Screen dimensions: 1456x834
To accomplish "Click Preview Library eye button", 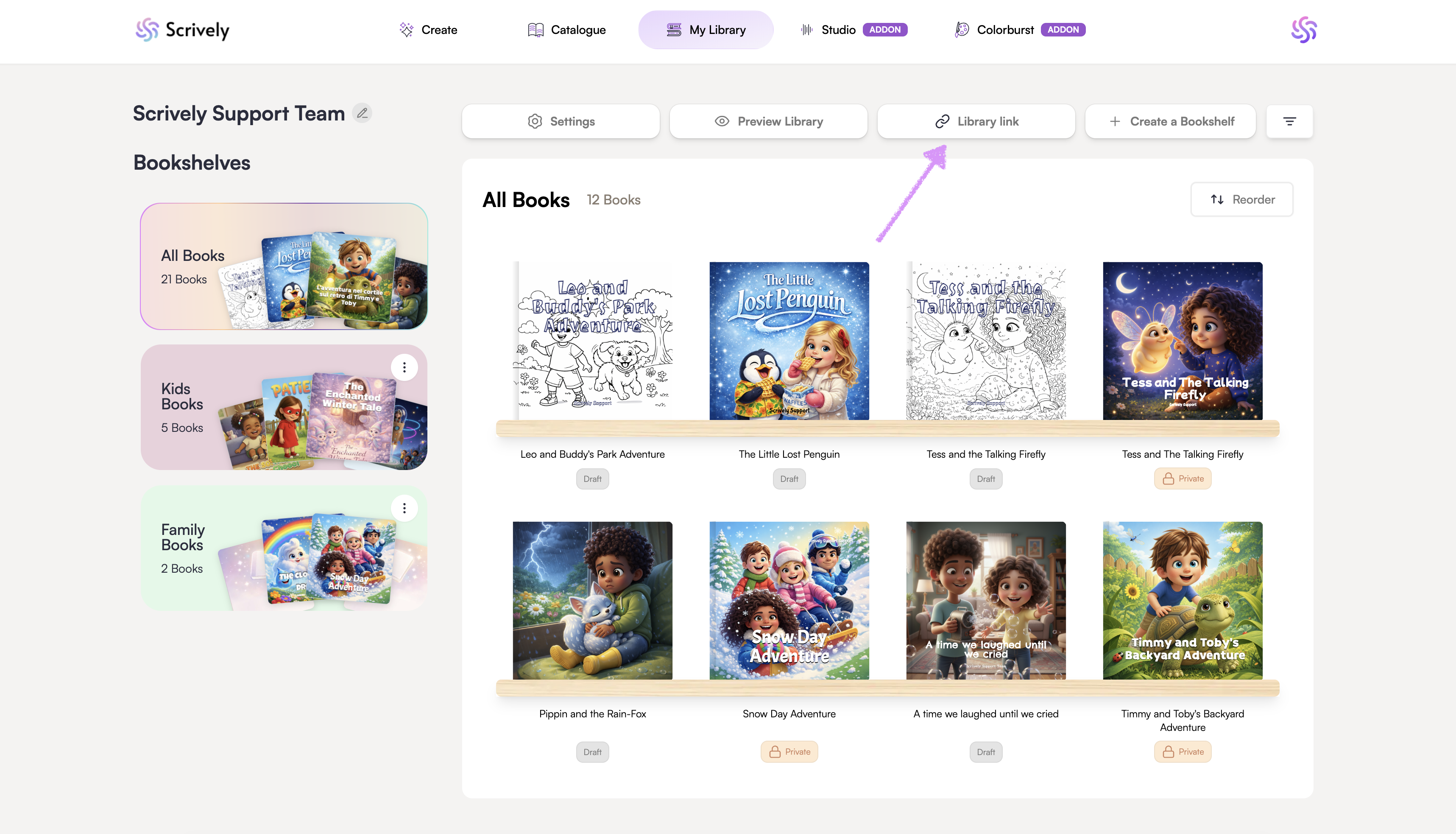I will tap(768, 121).
